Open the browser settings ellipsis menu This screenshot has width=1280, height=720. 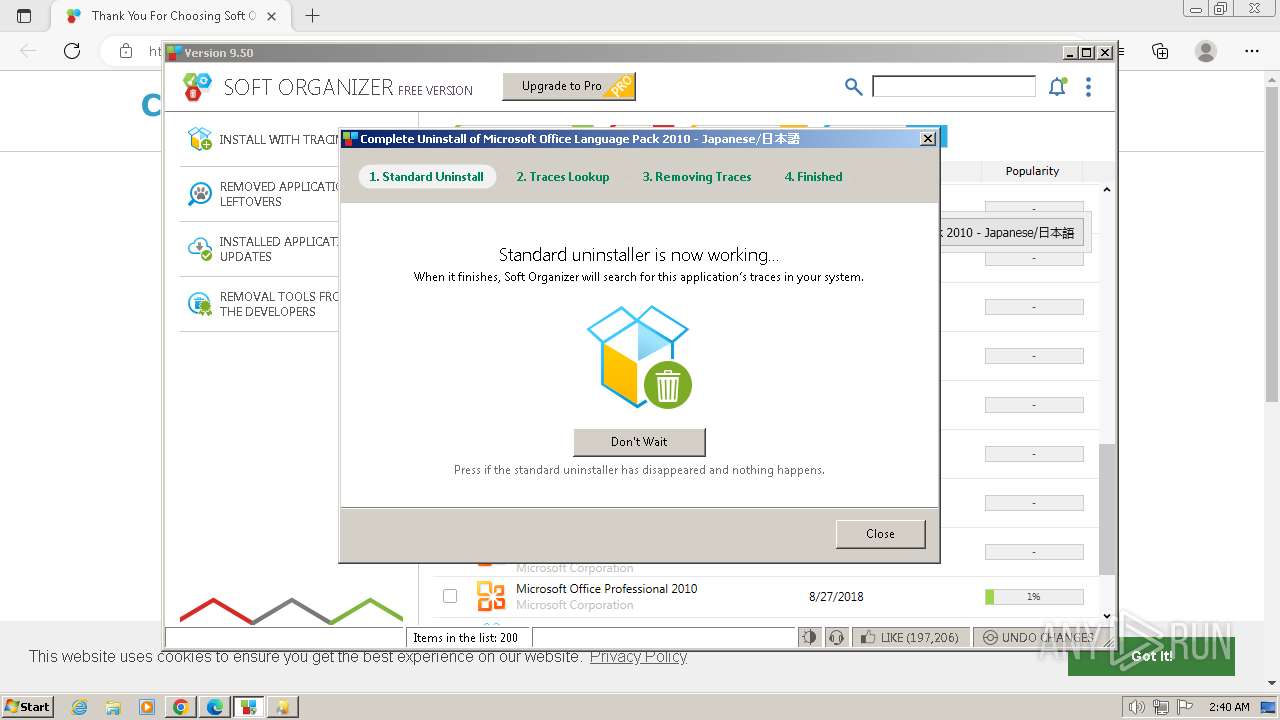[x=1252, y=51]
